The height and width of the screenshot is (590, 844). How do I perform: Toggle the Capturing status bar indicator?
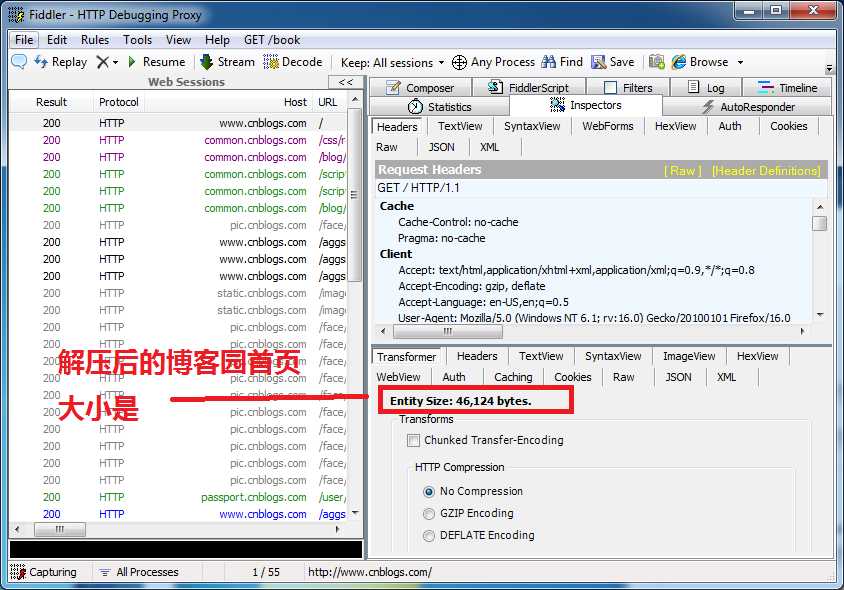tap(44, 572)
